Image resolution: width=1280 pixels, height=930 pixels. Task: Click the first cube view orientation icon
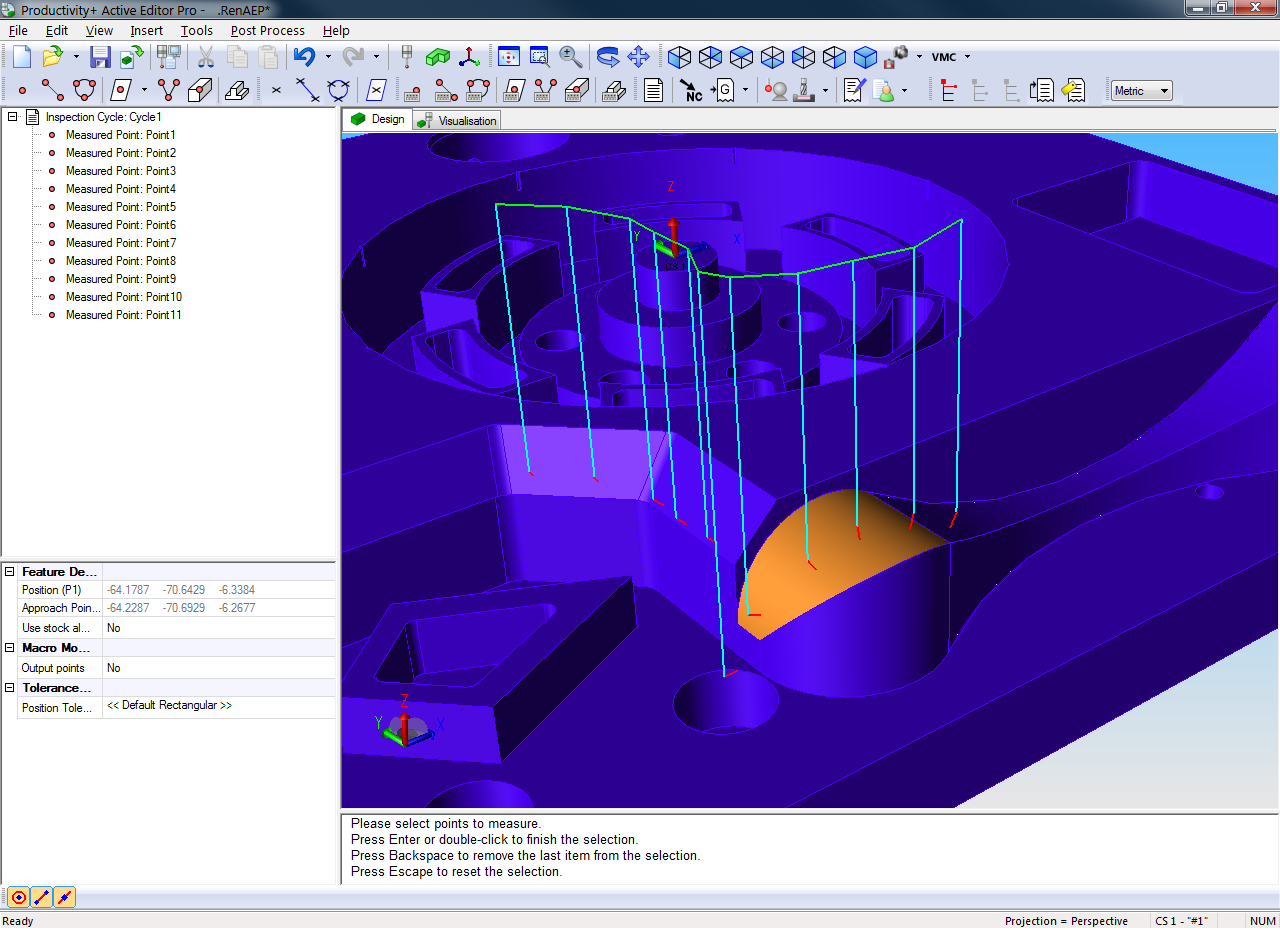(x=680, y=57)
